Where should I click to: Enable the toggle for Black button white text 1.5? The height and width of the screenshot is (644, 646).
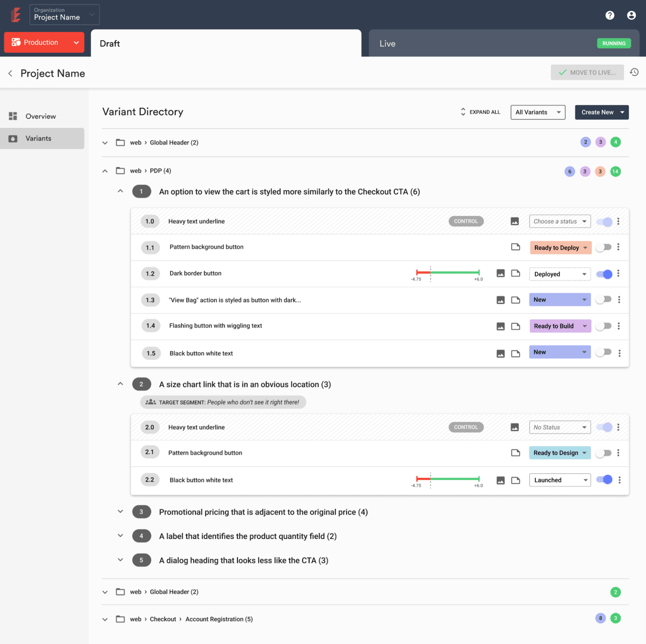click(x=604, y=352)
